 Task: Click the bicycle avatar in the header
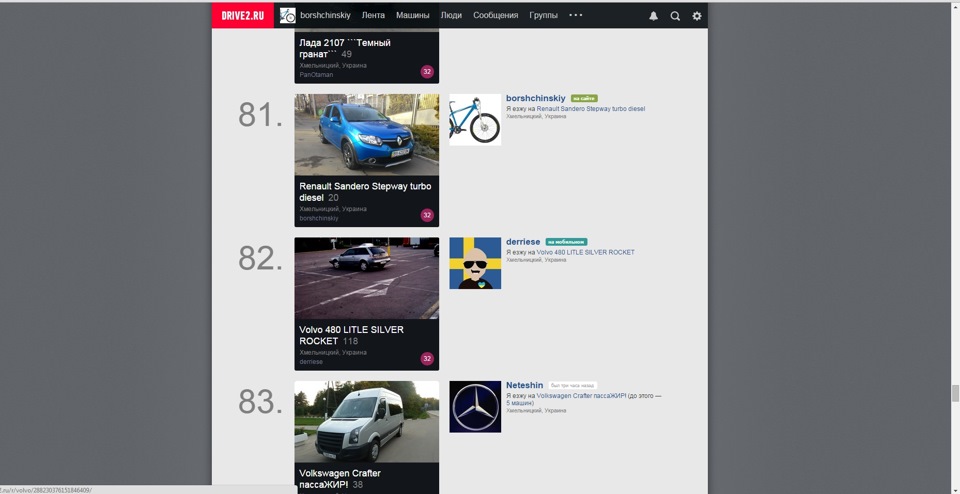point(288,15)
